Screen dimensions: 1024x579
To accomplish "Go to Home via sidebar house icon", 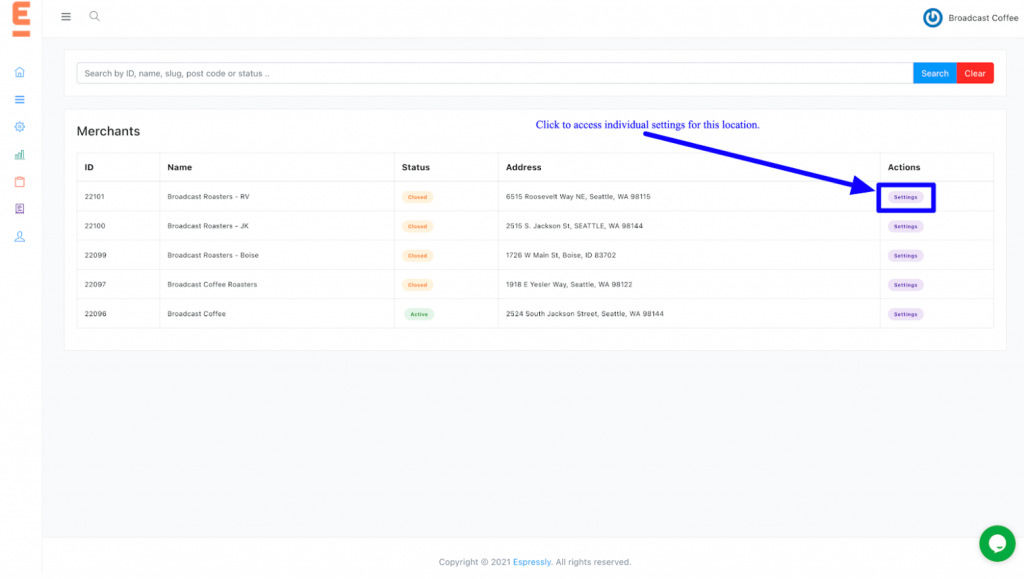I will tap(20, 72).
